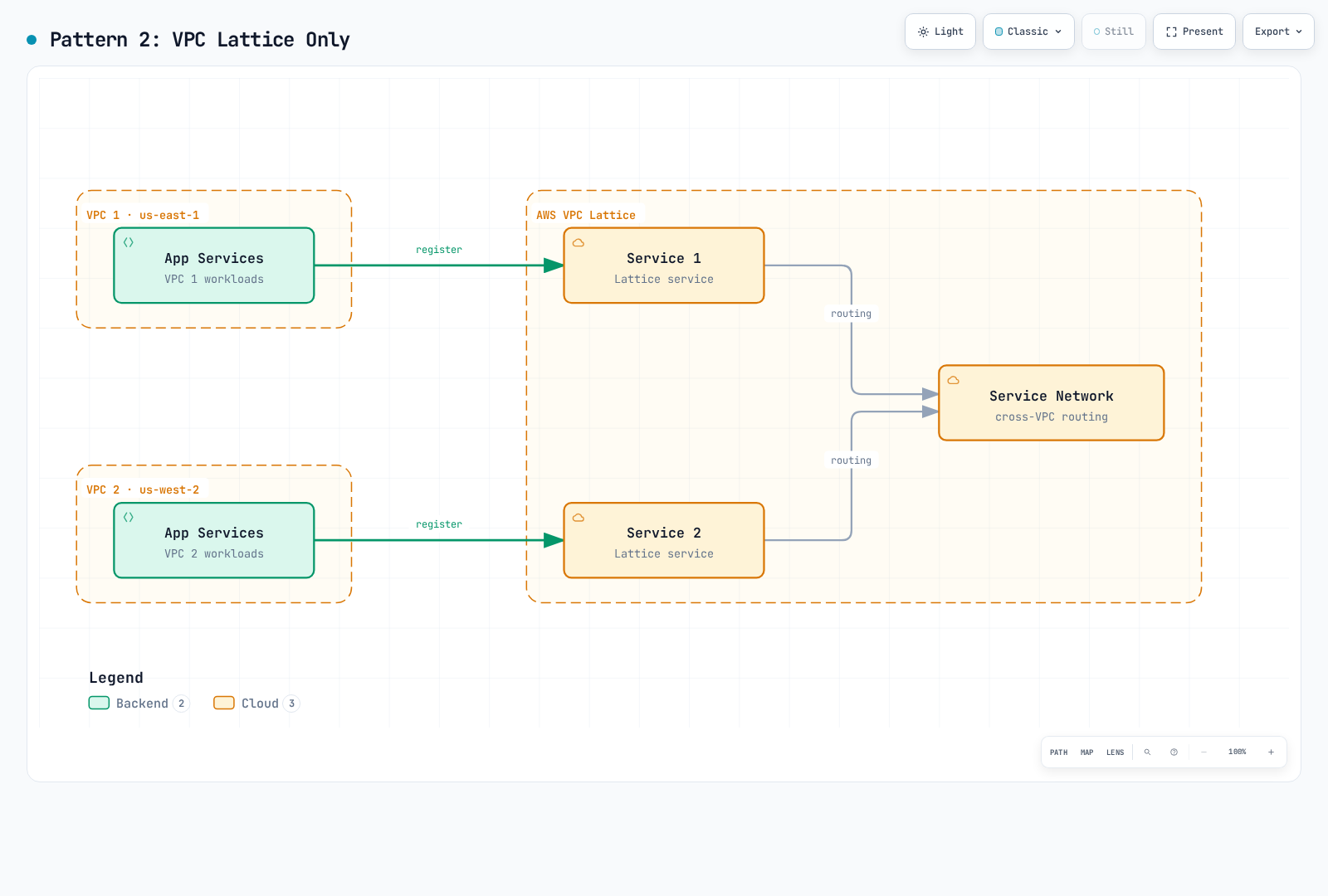Click the code icon on VPC 1 App Services
Viewport: 1328px width, 896px height.
[129, 242]
